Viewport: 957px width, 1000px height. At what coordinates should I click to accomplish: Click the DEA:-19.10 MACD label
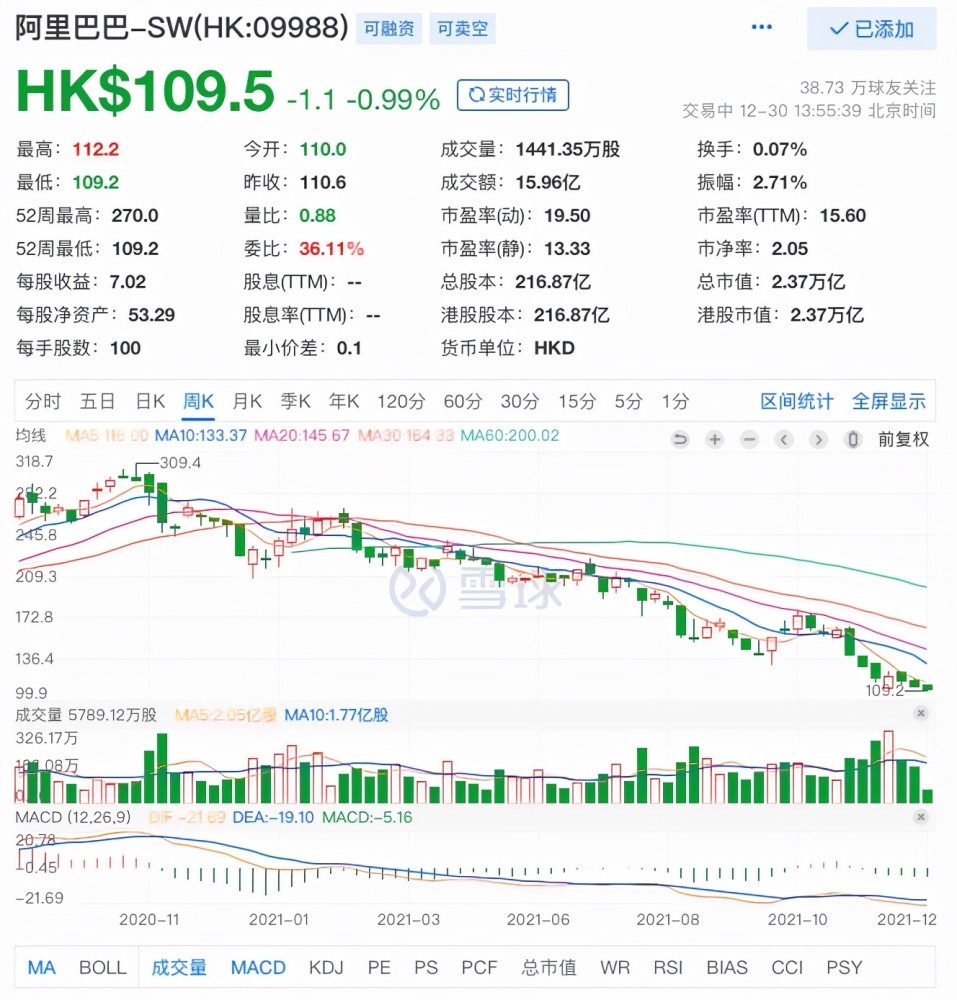tap(273, 818)
